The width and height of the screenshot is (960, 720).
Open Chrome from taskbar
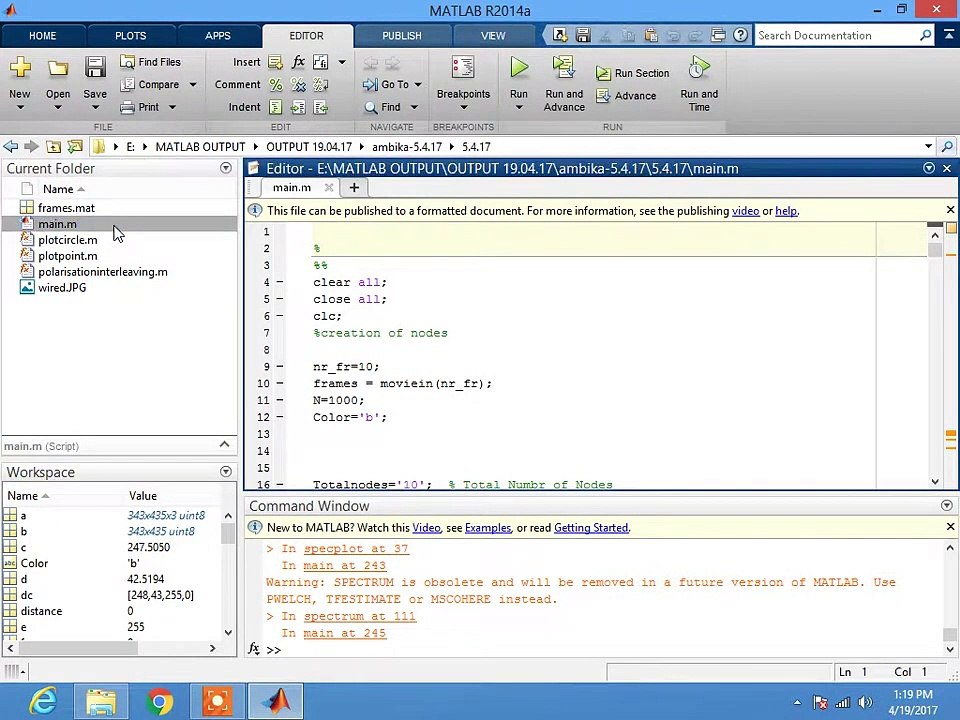pyautogui.click(x=160, y=702)
